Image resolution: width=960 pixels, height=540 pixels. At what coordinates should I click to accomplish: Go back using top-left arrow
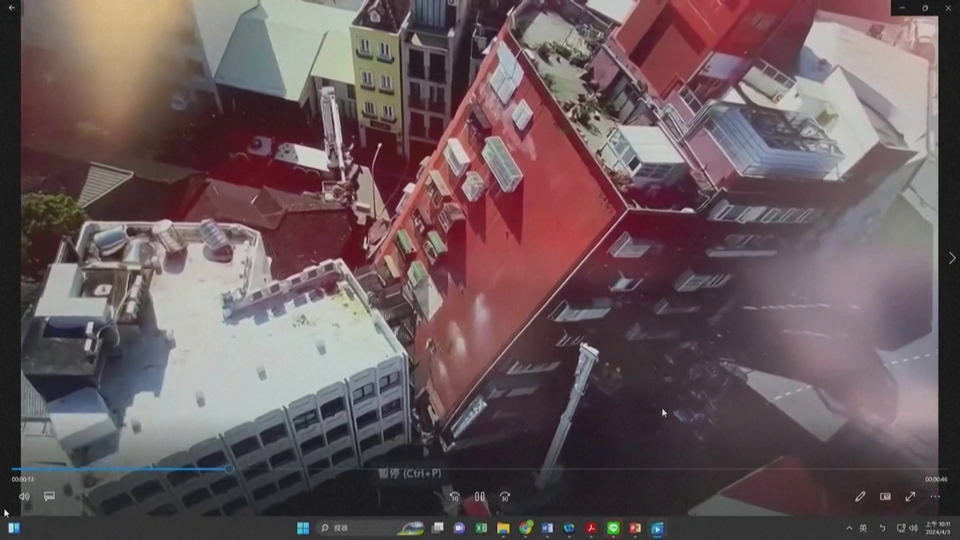point(12,7)
